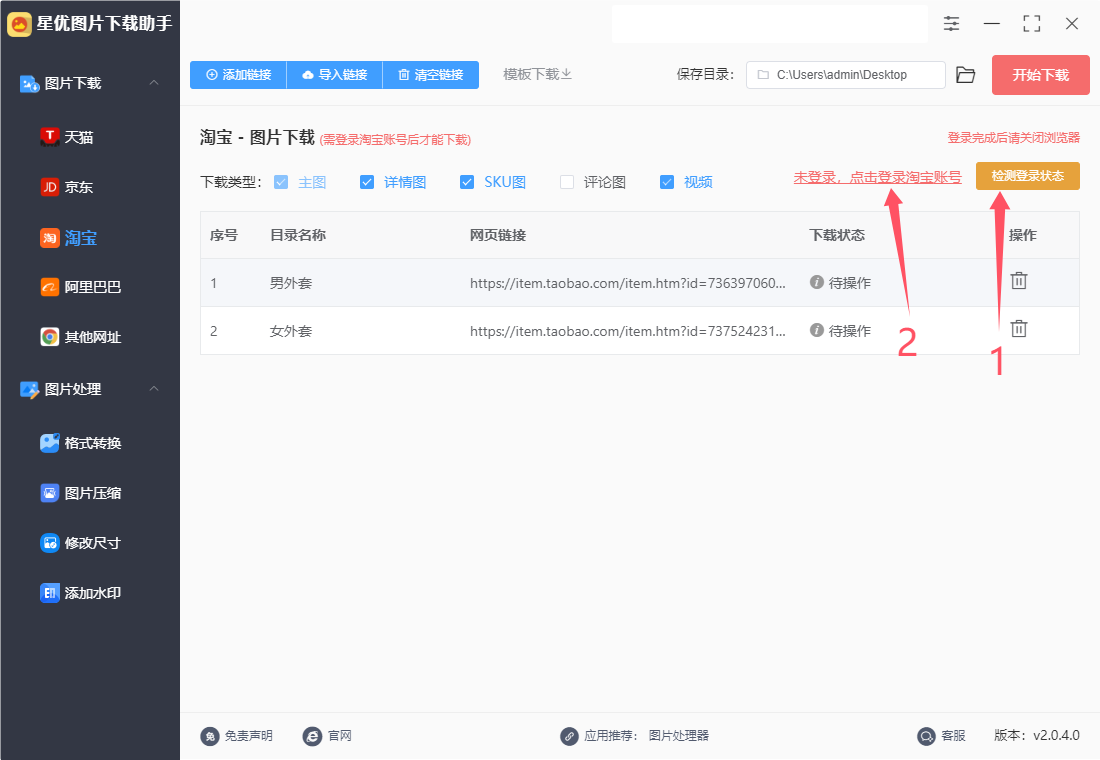
Task: Open the 图片处理器 recommended app link
Action: point(678,735)
